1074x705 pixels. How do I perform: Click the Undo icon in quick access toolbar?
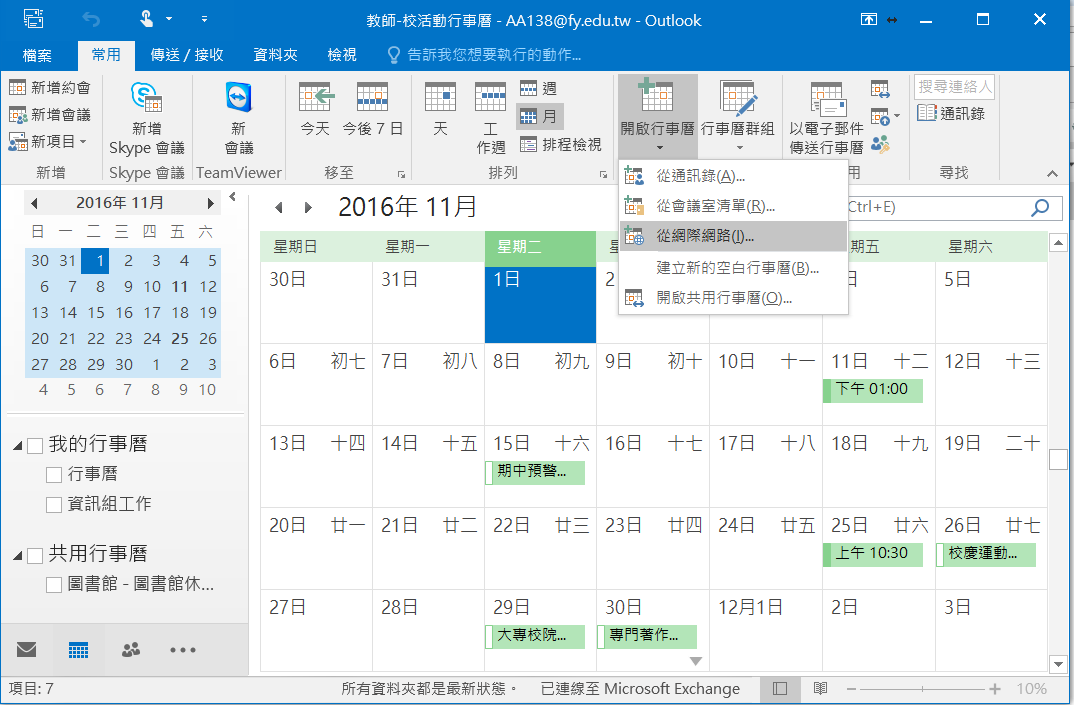coord(90,19)
